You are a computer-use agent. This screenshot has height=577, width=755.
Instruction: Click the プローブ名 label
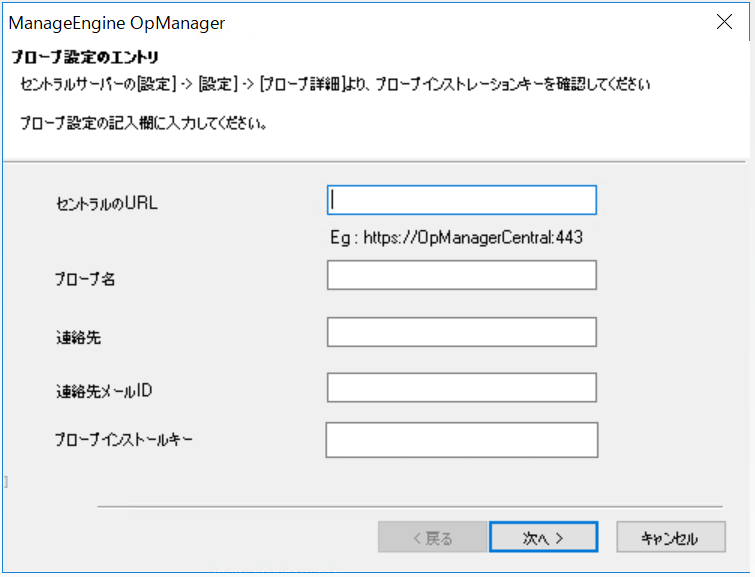click(85, 278)
